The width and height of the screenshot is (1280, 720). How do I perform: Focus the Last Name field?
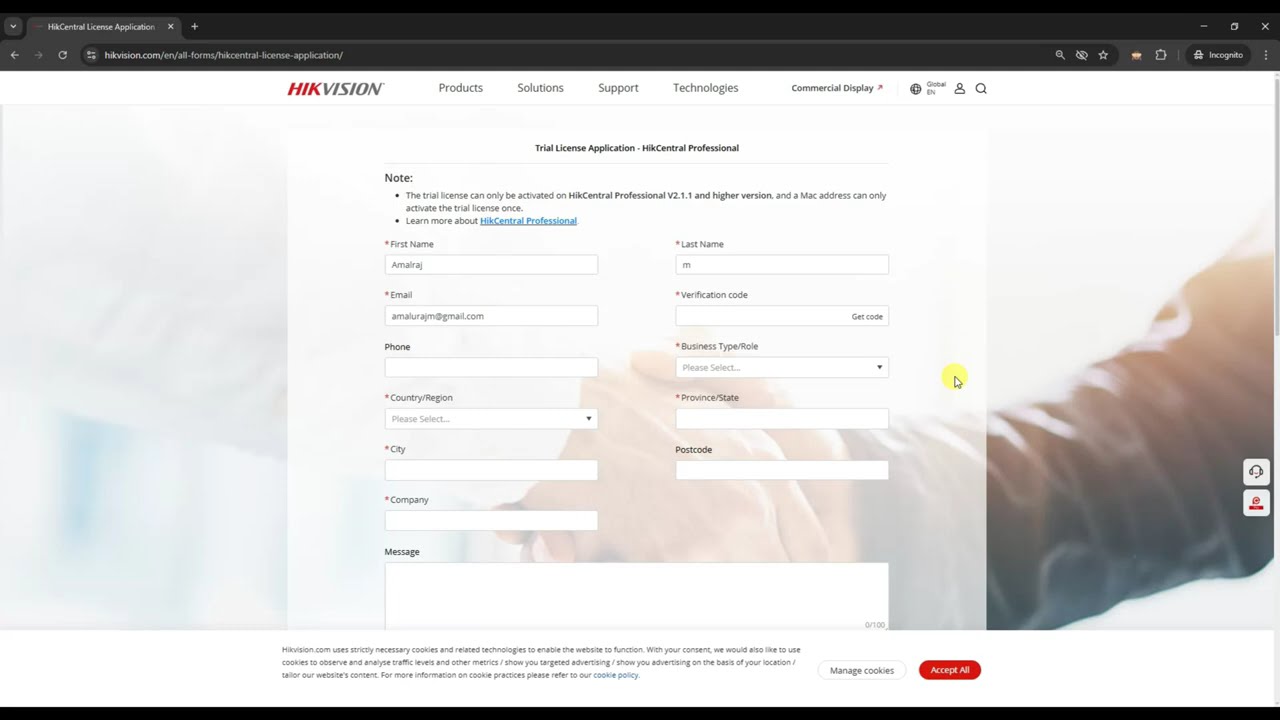click(782, 265)
